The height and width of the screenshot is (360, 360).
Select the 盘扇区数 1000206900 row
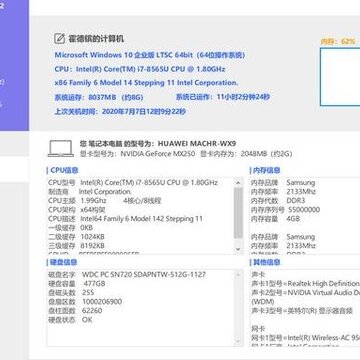(x=85, y=302)
